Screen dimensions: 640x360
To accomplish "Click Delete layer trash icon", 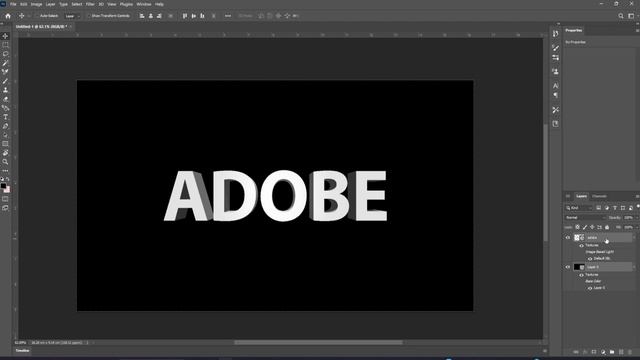I will click(630, 352).
